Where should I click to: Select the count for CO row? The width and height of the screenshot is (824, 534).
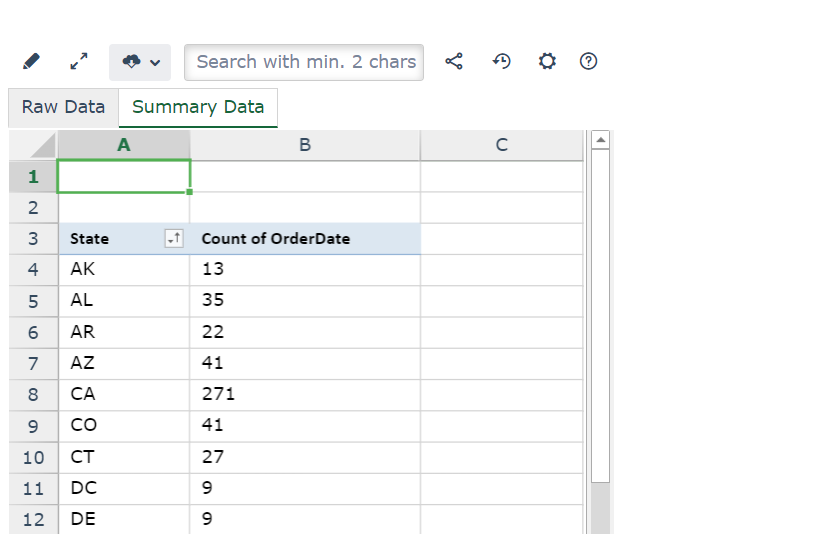coord(305,426)
